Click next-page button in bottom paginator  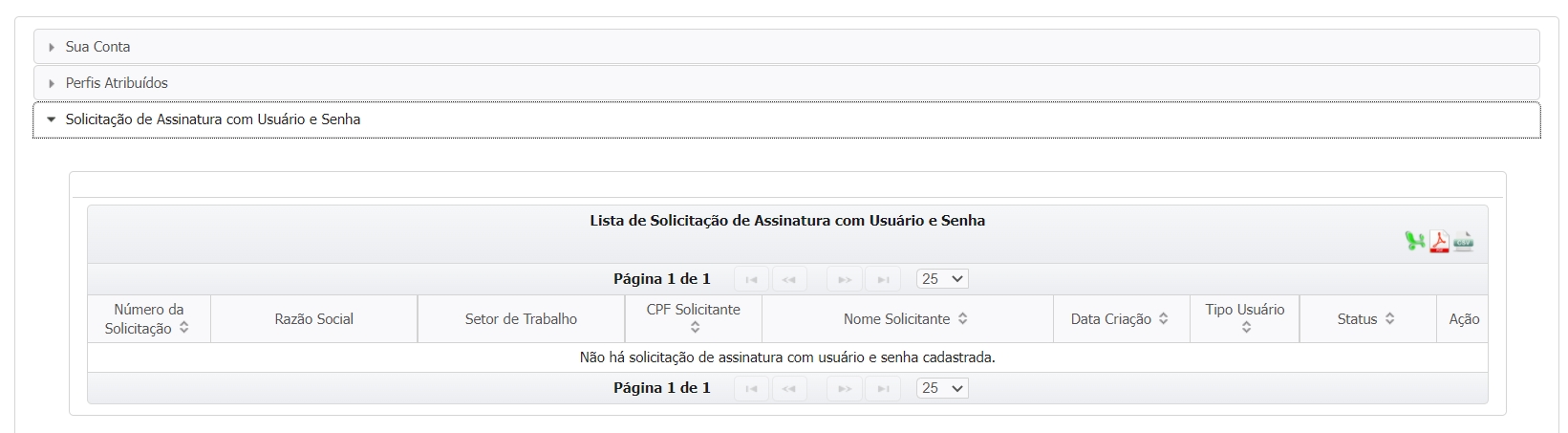pyautogui.click(x=845, y=388)
